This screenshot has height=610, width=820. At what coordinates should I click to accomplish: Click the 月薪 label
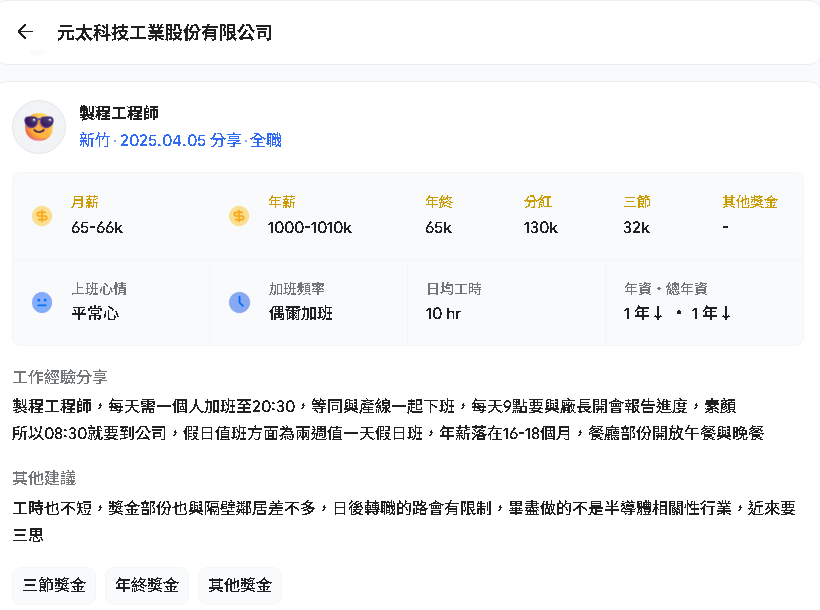point(85,202)
